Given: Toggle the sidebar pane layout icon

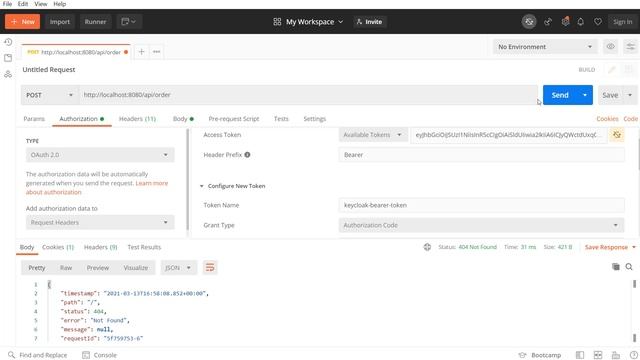Looking at the screenshot, I should [x=580, y=355].
